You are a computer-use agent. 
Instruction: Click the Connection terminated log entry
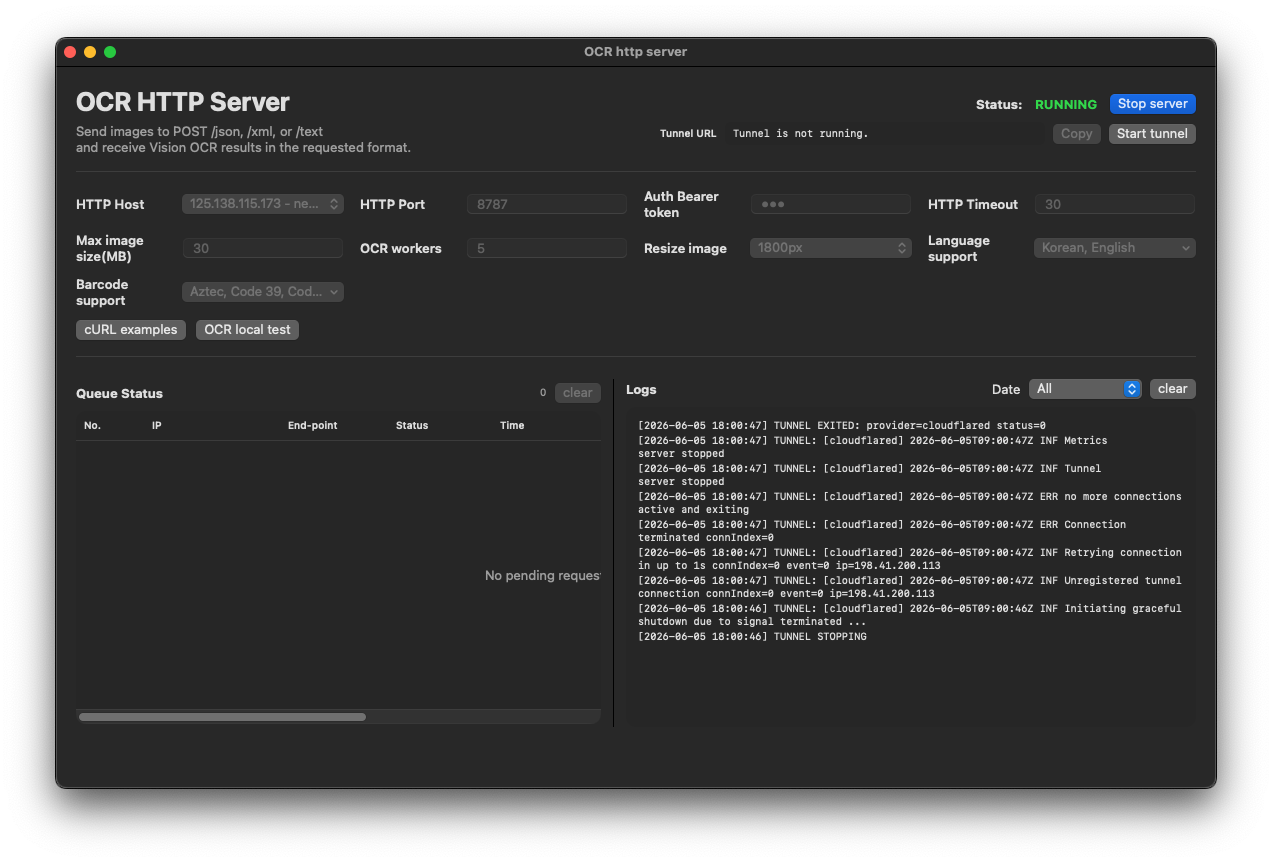(882, 531)
